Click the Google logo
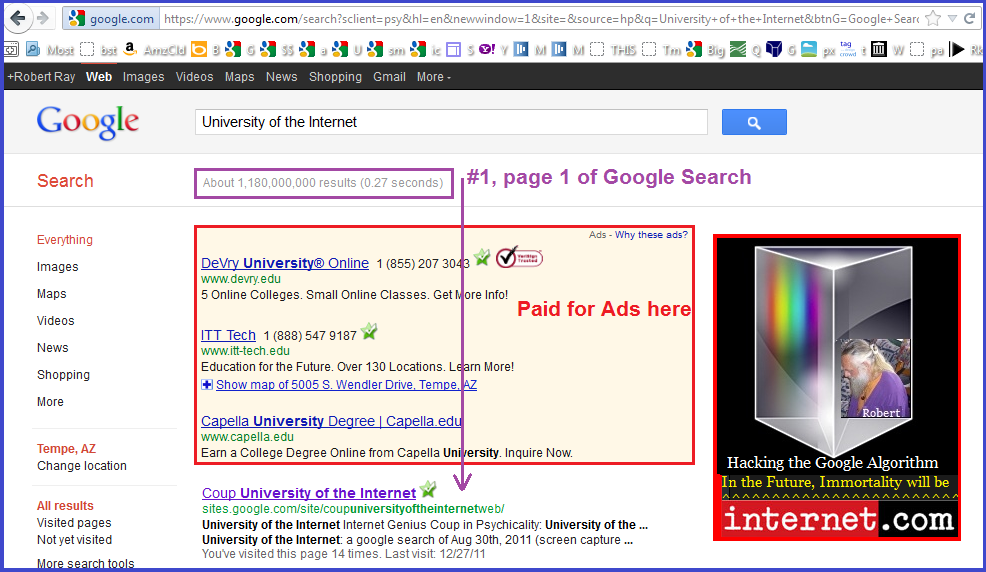 point(87,123)
